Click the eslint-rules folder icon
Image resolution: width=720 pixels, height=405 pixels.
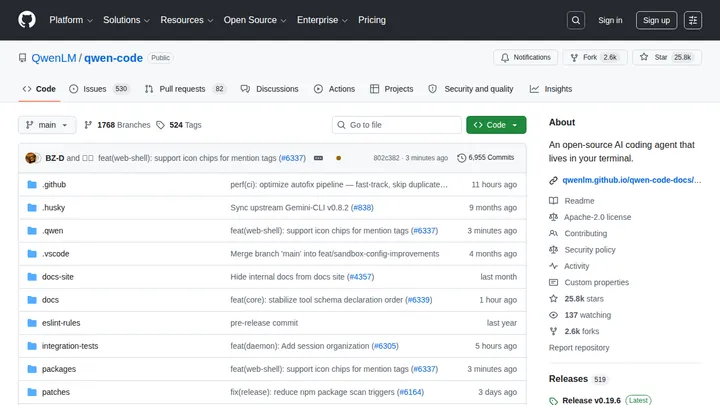[x=32, y=323]
